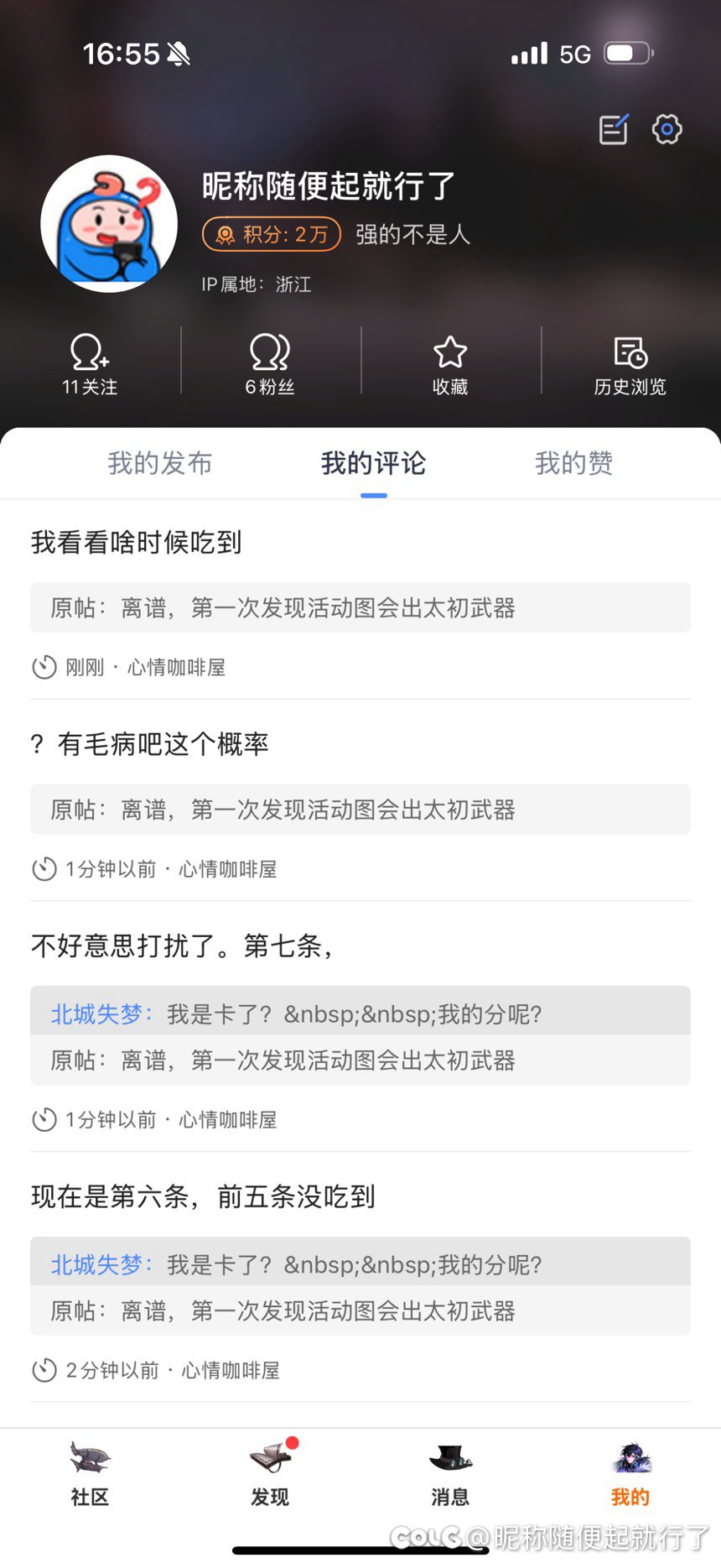
Task: Select 我的 profile in bottom bar
Action: coord(630,1473)
